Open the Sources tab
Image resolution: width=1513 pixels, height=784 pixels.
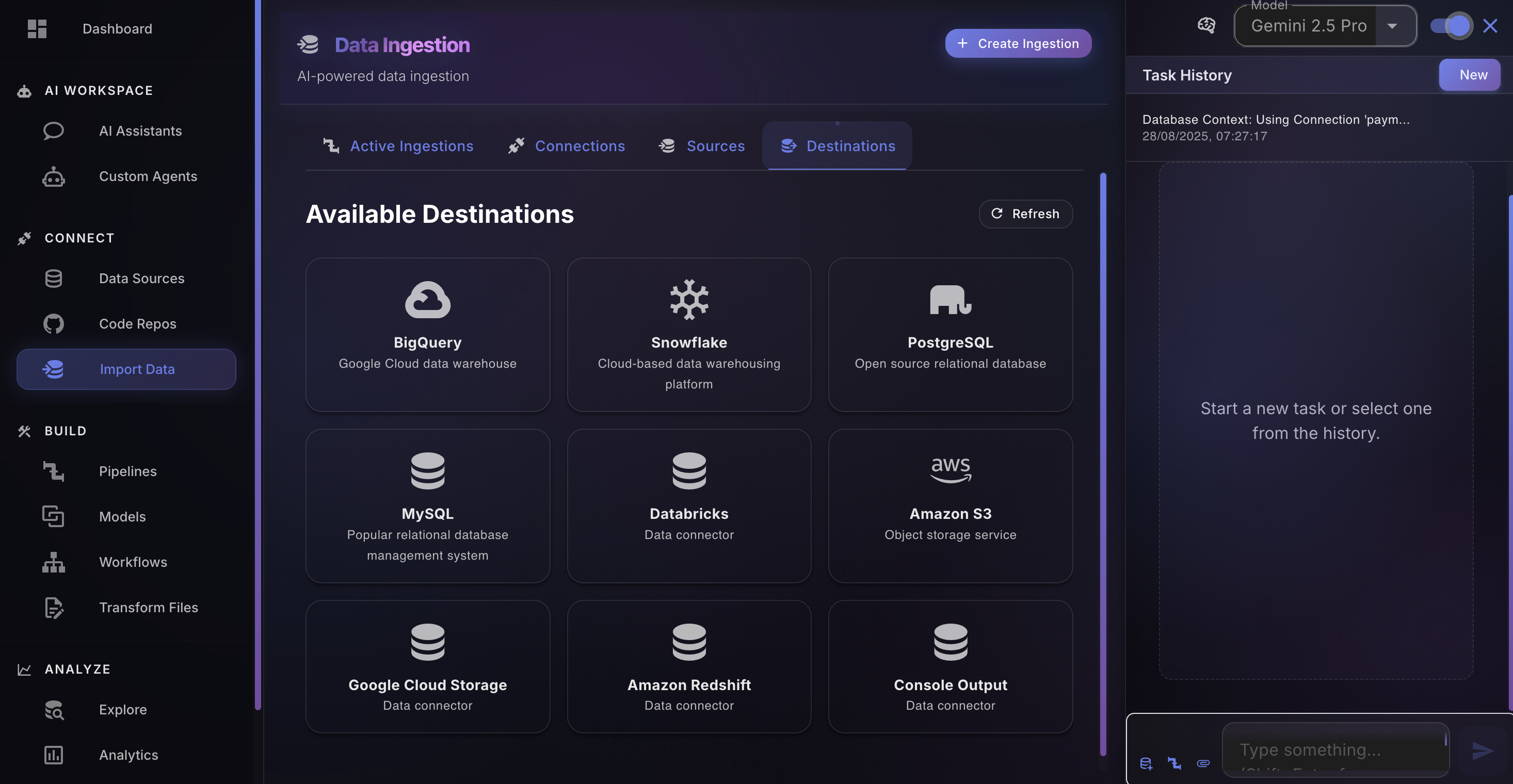point(702,145)
